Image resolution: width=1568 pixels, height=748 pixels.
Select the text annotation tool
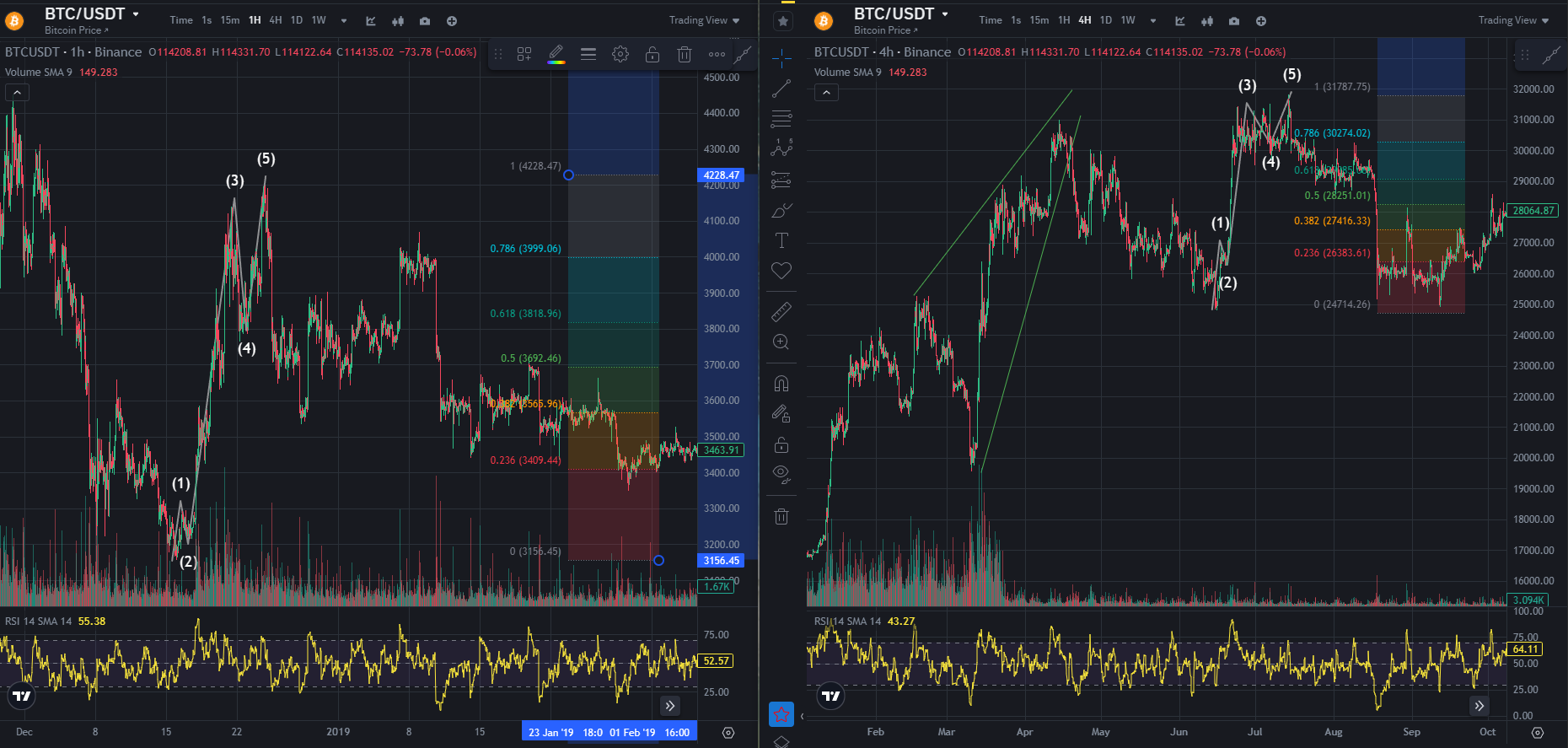pos(781,240)
